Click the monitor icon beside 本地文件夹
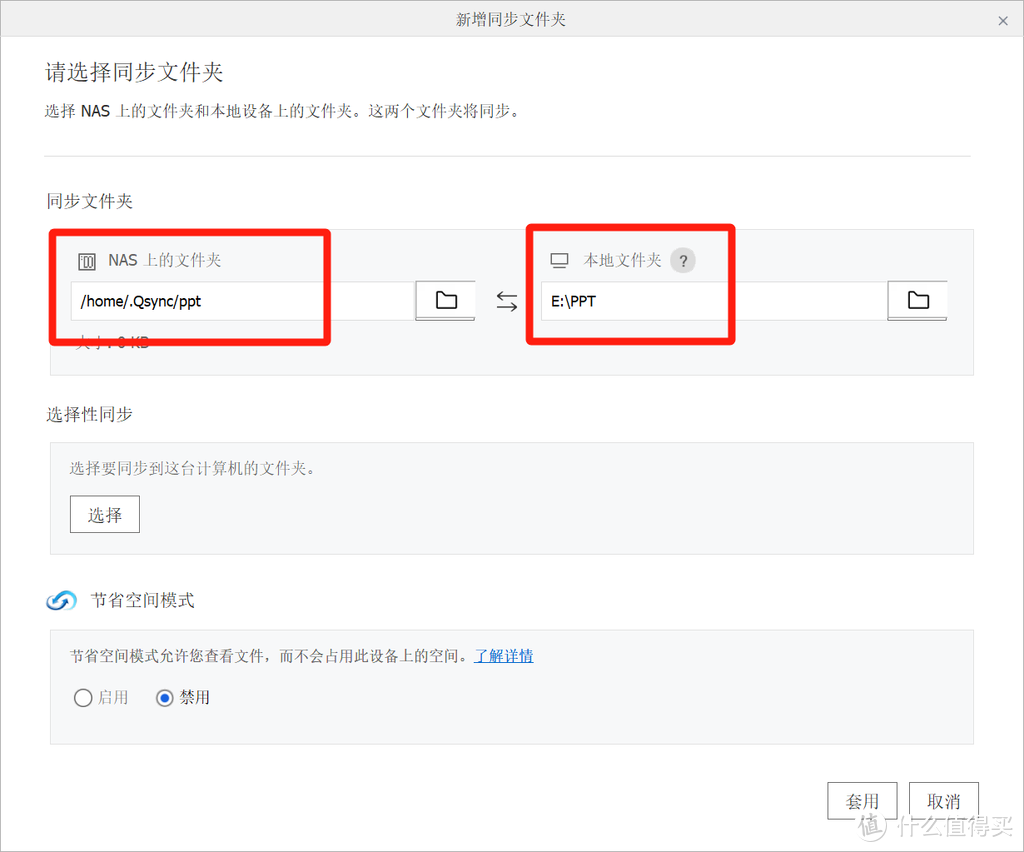This screenshot has width=1024, height=852. [561, 259]
